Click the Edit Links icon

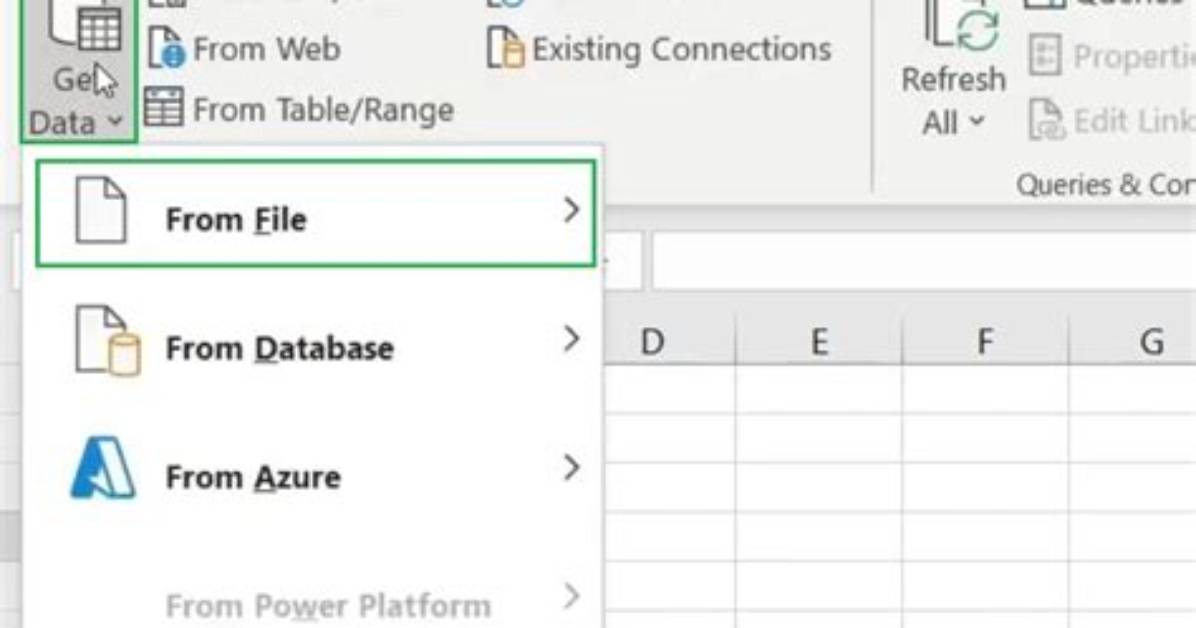point(1045,120)
